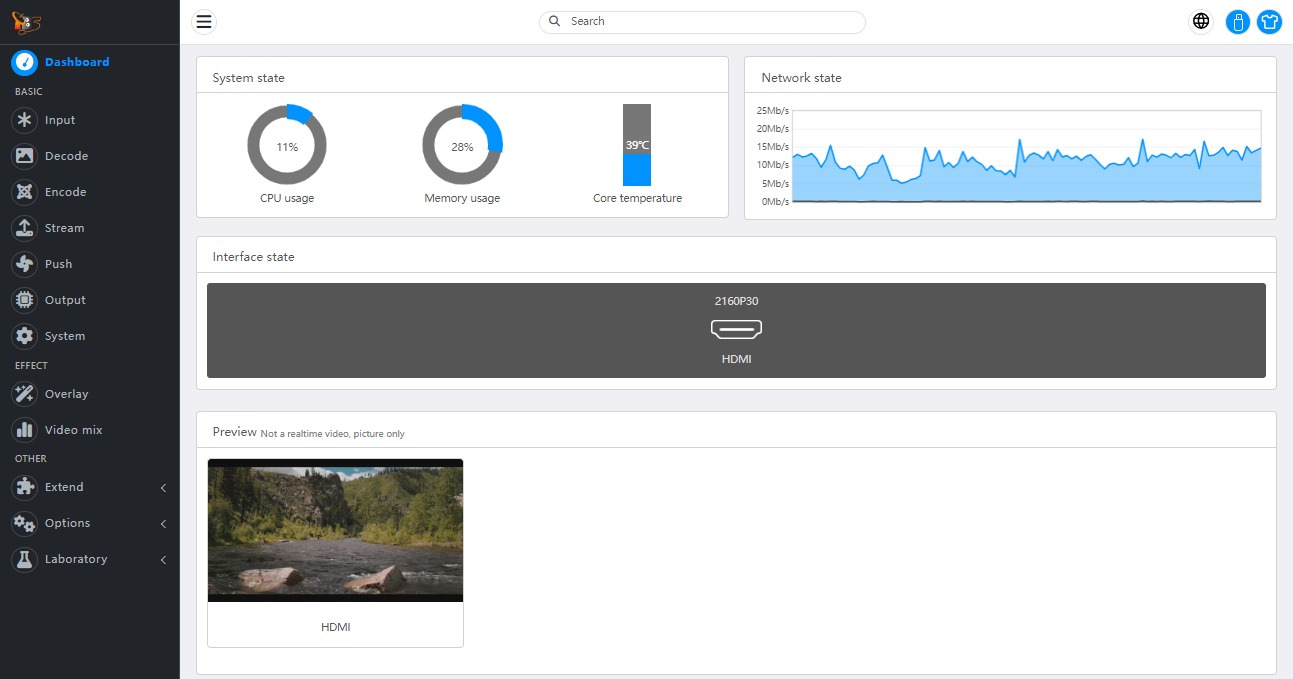
Task: Click into the Search input field
Action: (710, 22)
